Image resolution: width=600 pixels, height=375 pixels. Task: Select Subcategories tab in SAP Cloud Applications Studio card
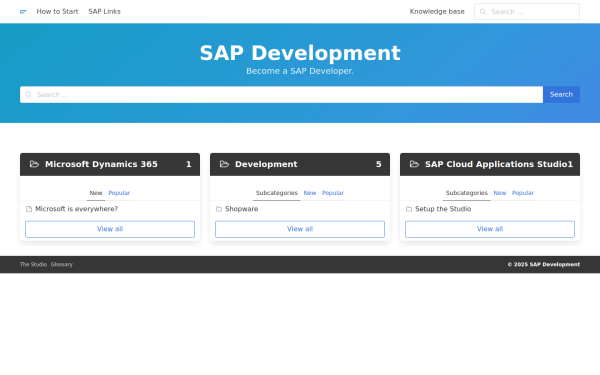pyautogui.click(x=466, y=193)
